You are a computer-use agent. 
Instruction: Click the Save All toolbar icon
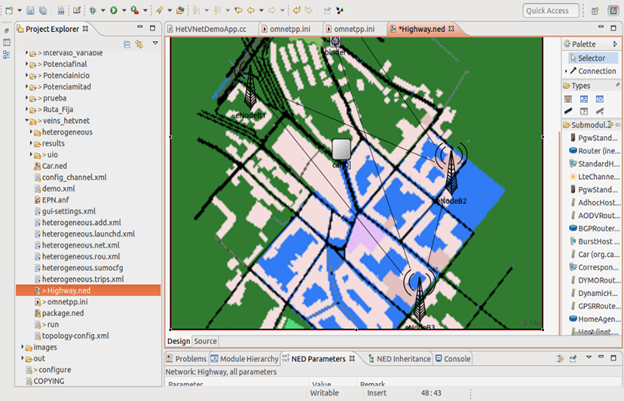tap(43, 10)
